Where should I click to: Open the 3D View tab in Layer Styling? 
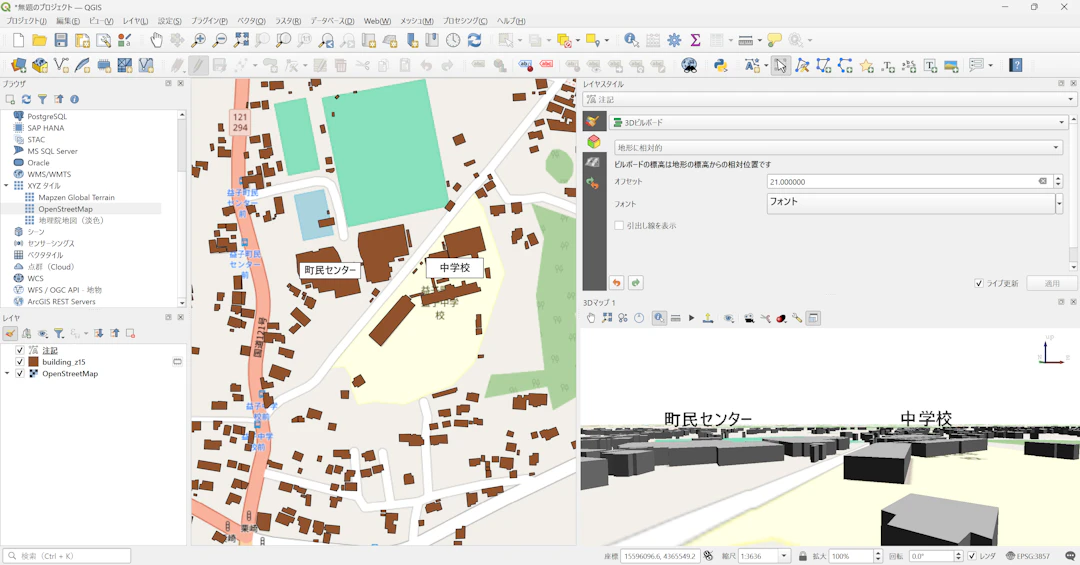[594, 141]
